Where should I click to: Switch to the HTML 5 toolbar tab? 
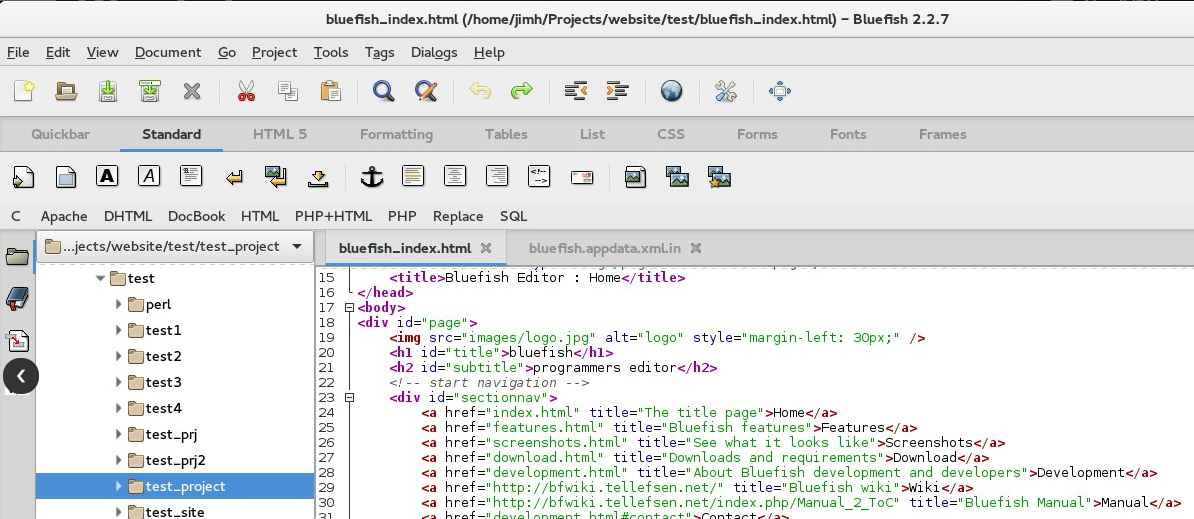point(279,134)
